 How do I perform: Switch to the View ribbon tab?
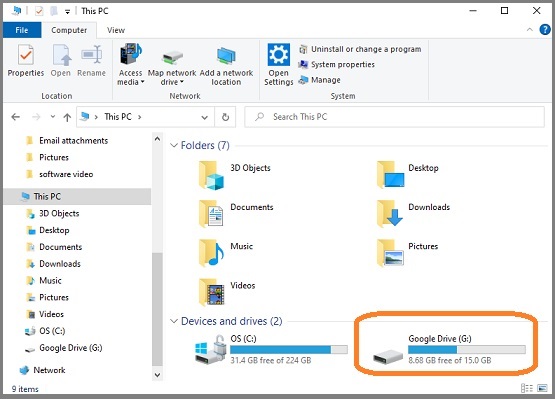116,30
